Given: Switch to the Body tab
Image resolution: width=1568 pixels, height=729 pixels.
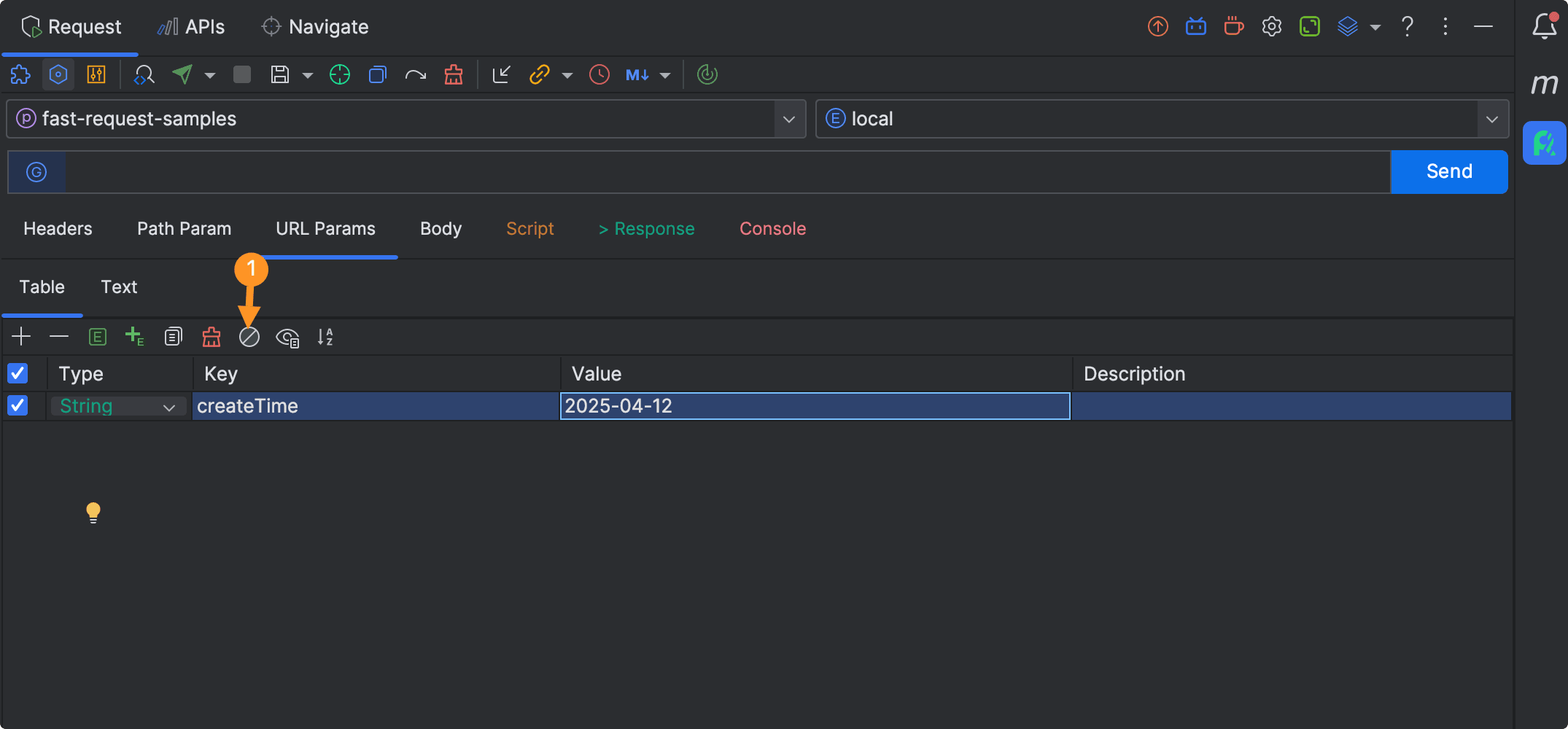Looking at the screenshot, I should coord(440,229).
